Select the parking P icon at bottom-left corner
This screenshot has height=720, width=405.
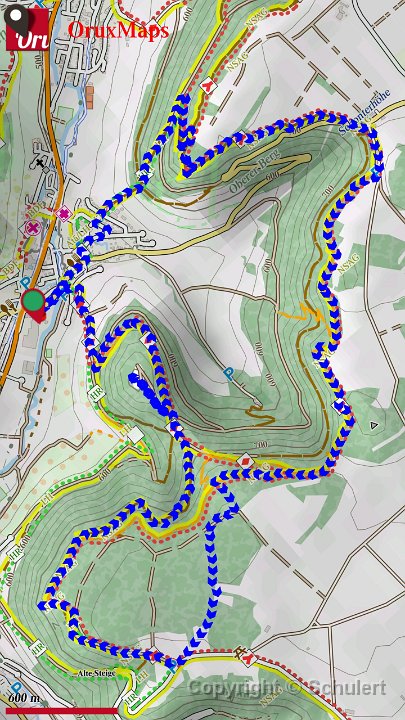[17, 686]
